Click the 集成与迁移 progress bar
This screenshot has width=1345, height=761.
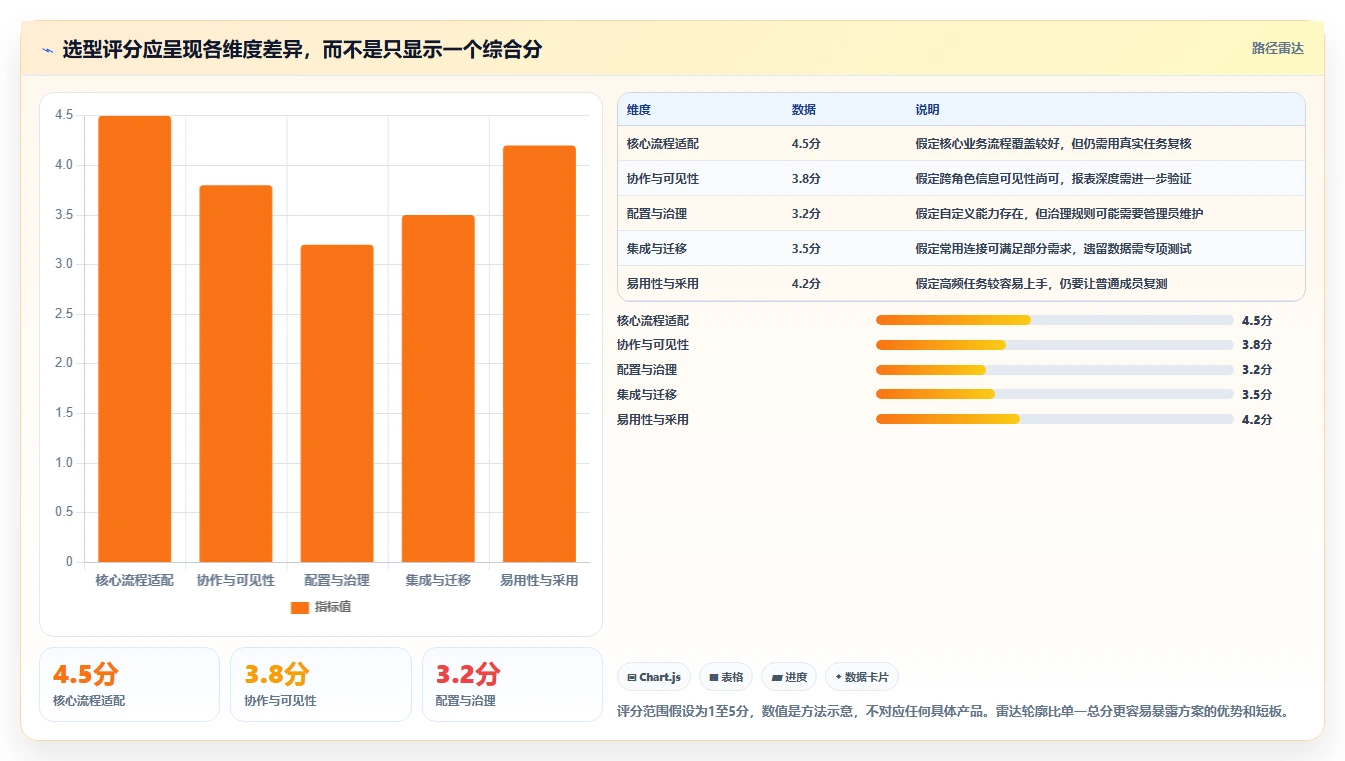click(1055, 395)
